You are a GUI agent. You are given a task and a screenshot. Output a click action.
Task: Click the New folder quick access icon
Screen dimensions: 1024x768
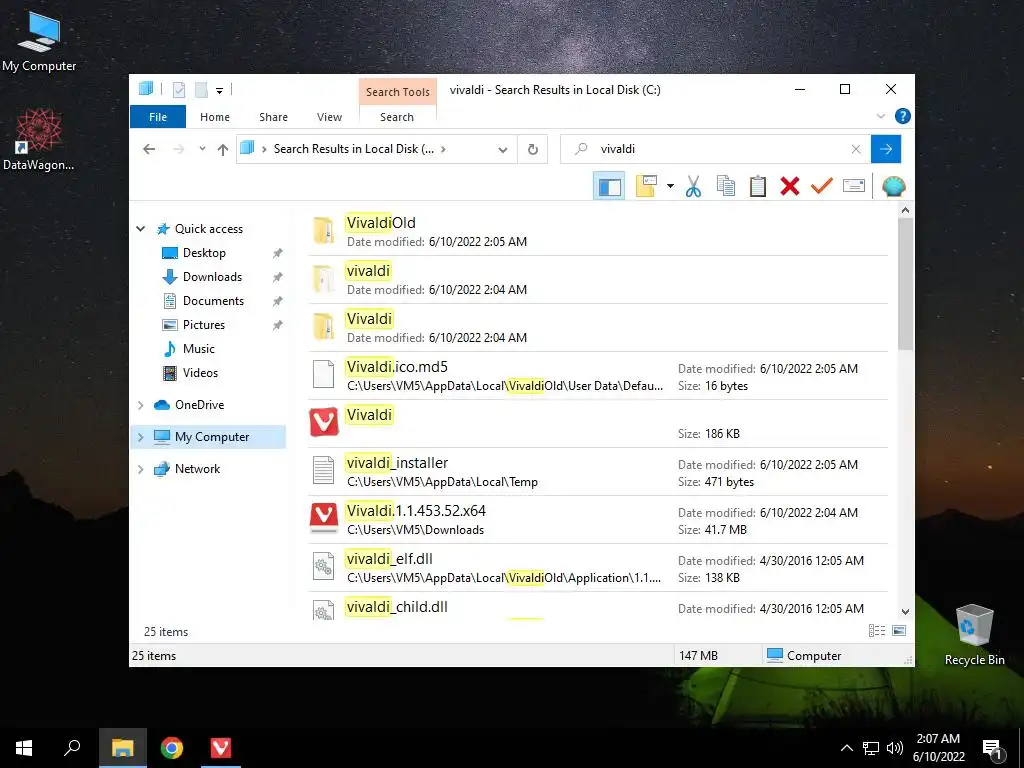pyautogui.click(x=201, y=89)
